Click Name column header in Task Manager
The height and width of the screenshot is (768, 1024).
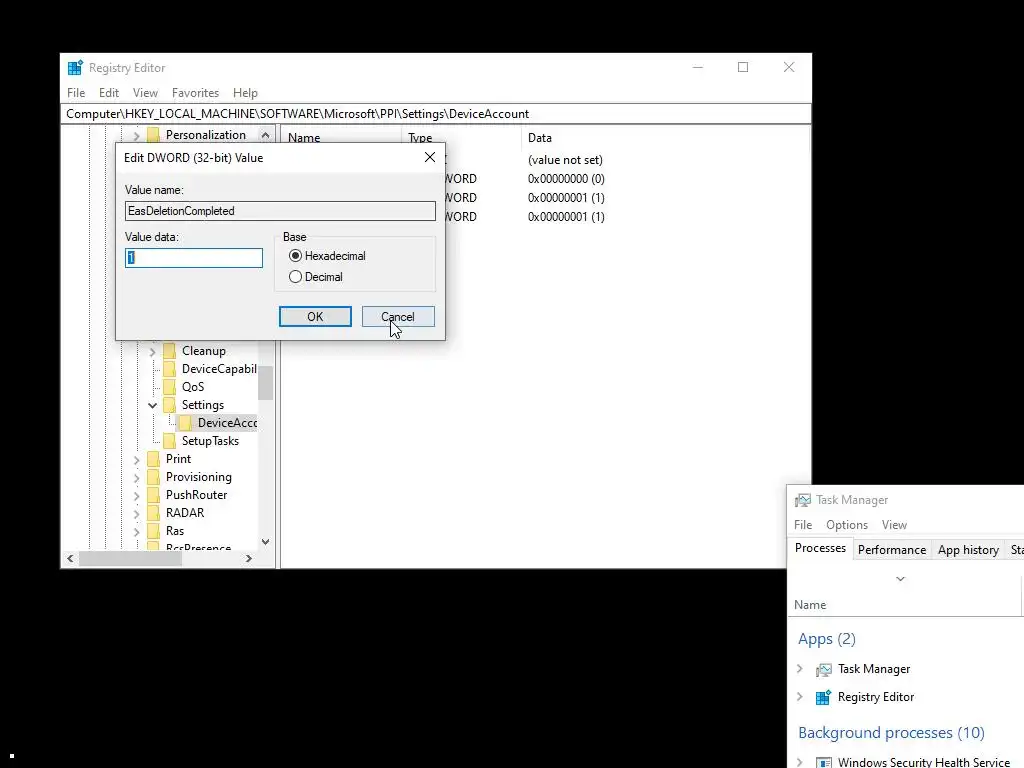pyautogui.click(x=810, y=605)
